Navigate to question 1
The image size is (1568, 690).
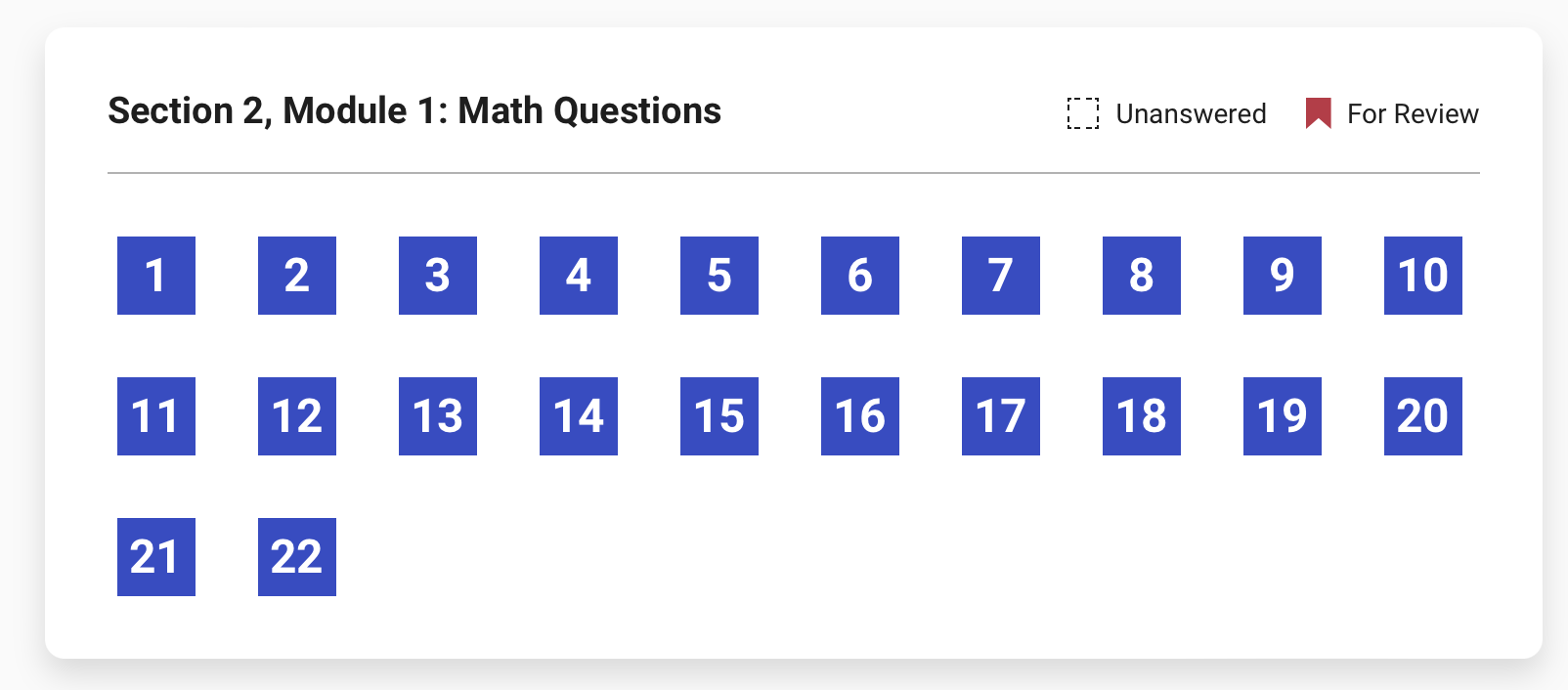[155, 276]
